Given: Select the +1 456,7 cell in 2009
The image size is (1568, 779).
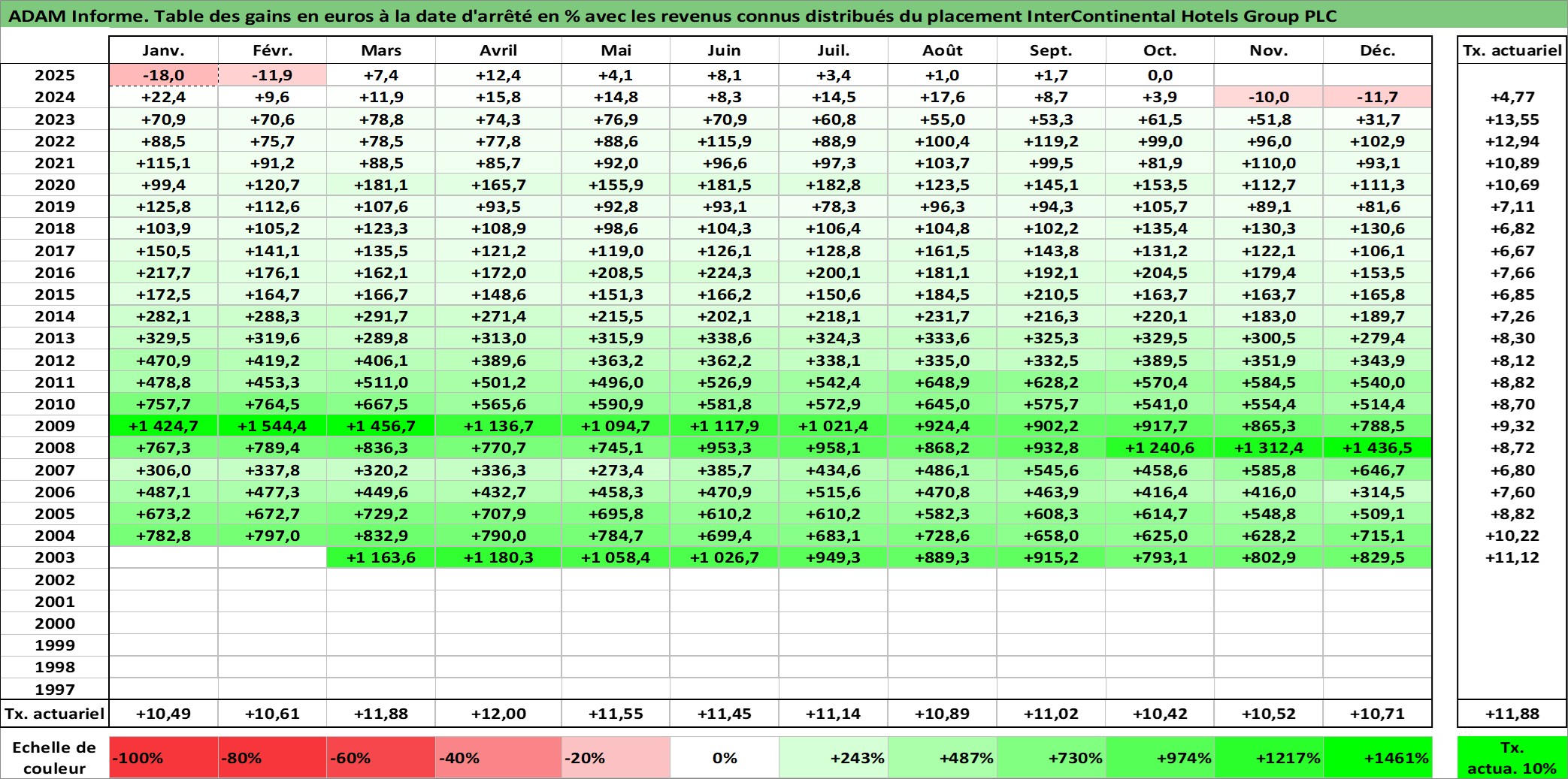Looking at the screenshot, I should click(381, 426).
